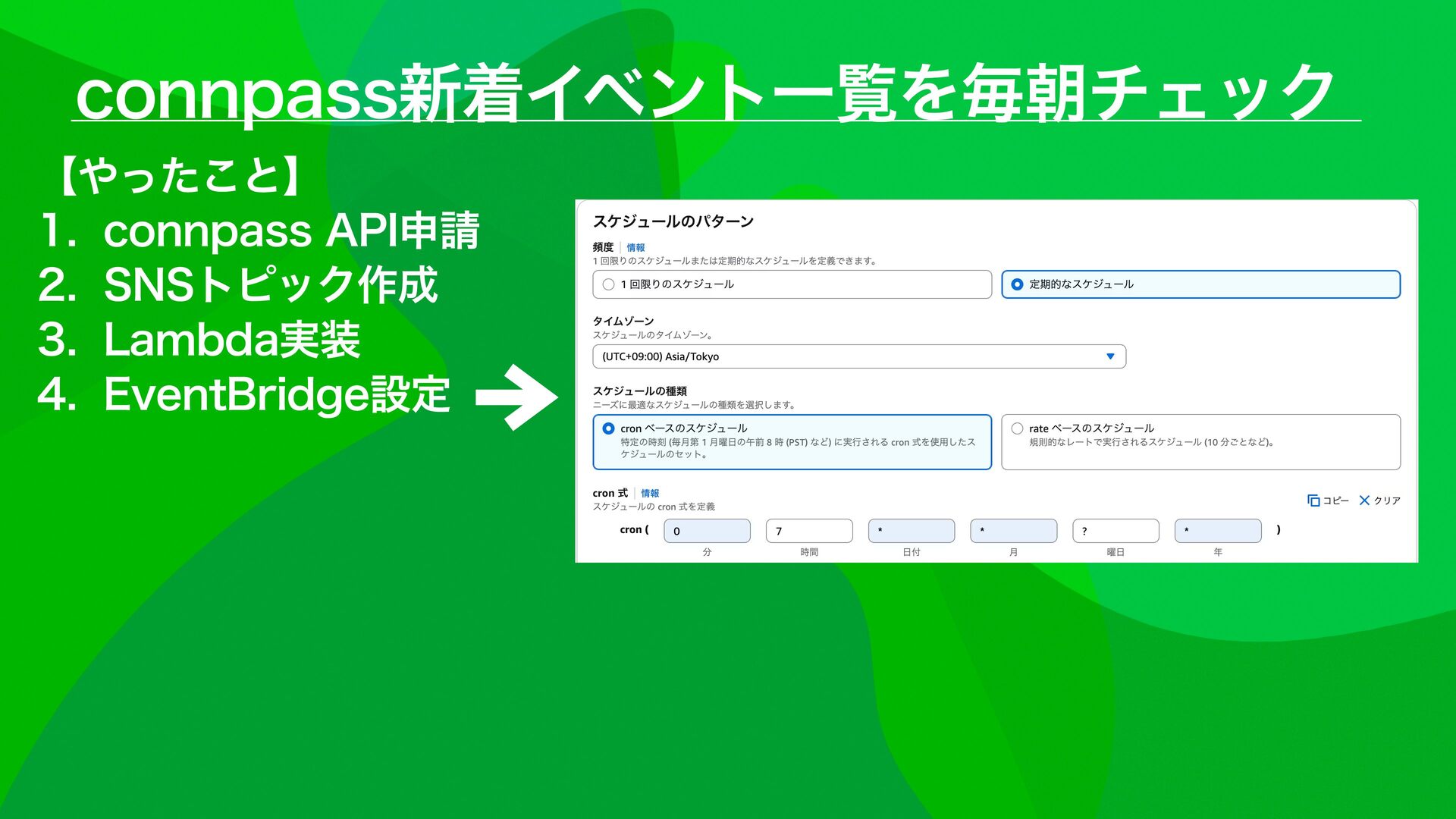Choose the cron ベースのスケジュール radio

[608, 428]
